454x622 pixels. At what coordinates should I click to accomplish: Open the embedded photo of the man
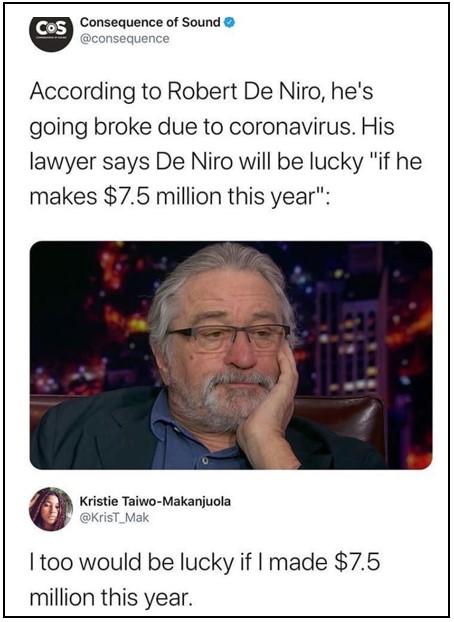pyautogui.click(x=231, y=355)
